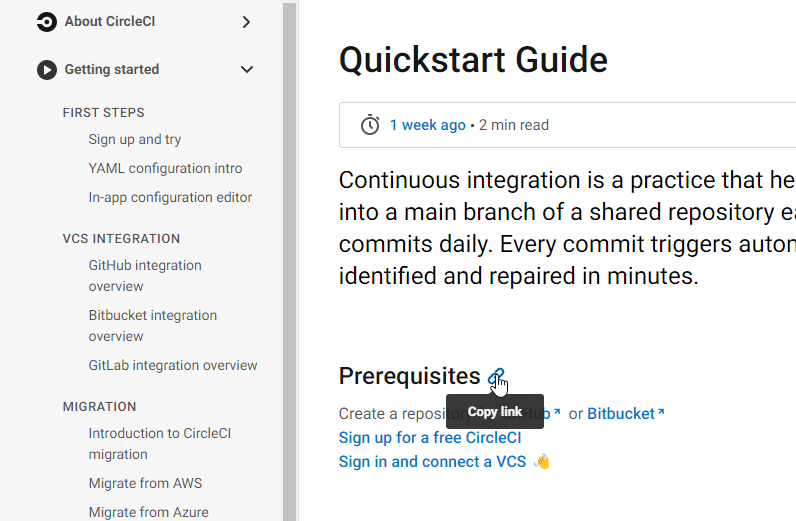Click Sign in and connect a VCS link
Viewport: 796px width, 521px height.
[x=433, y=462]
